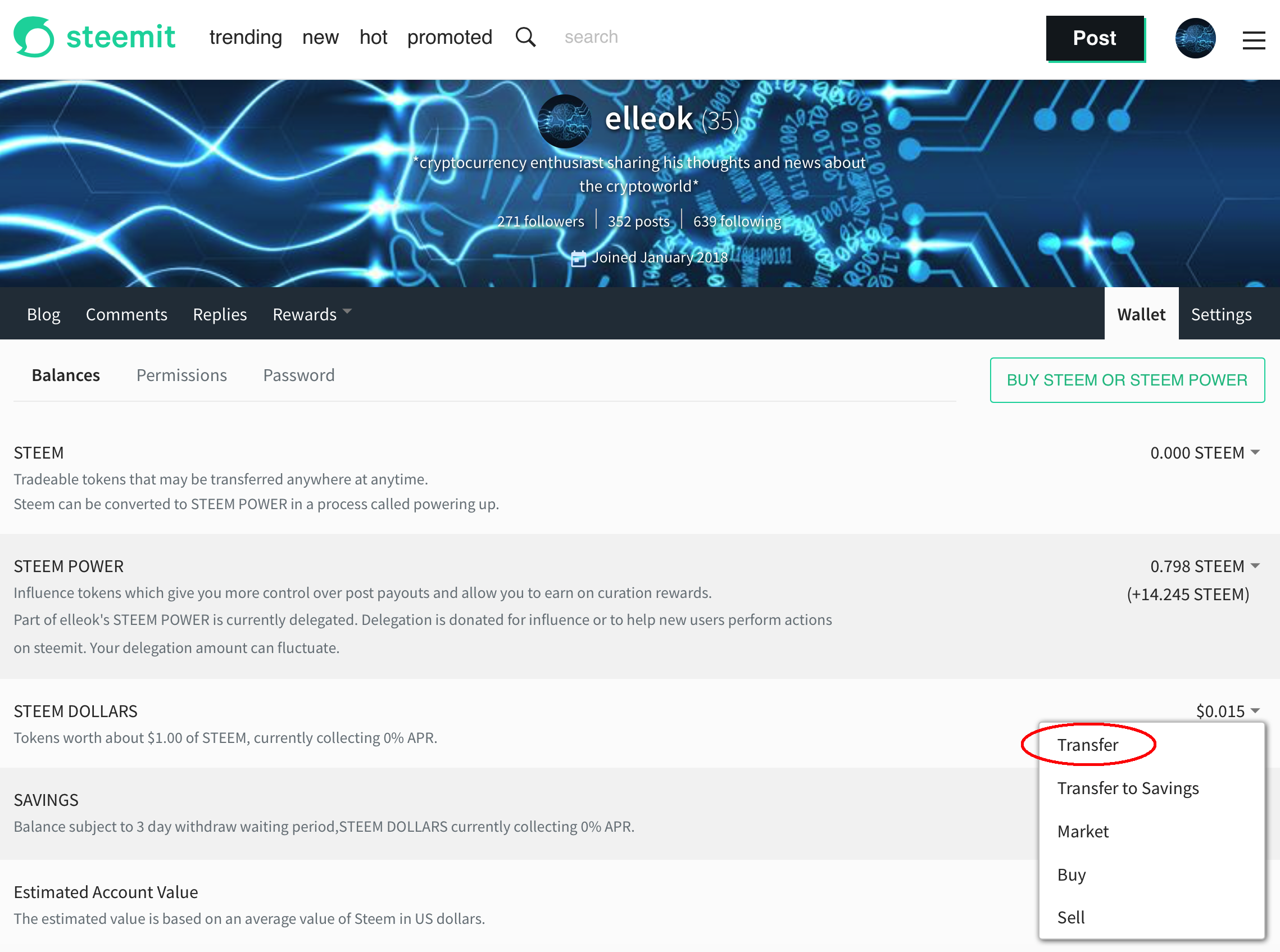The image size is (1280, 952).
Task: Open the 271 followers list
Action: [541, 221]
